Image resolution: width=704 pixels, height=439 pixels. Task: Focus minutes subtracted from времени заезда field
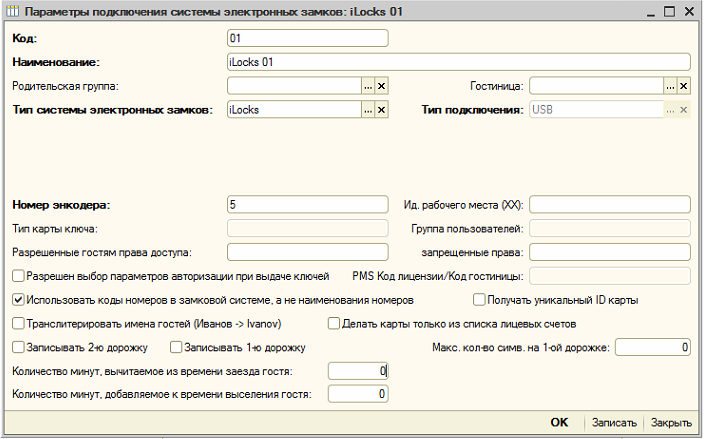(x=358, y=371)
